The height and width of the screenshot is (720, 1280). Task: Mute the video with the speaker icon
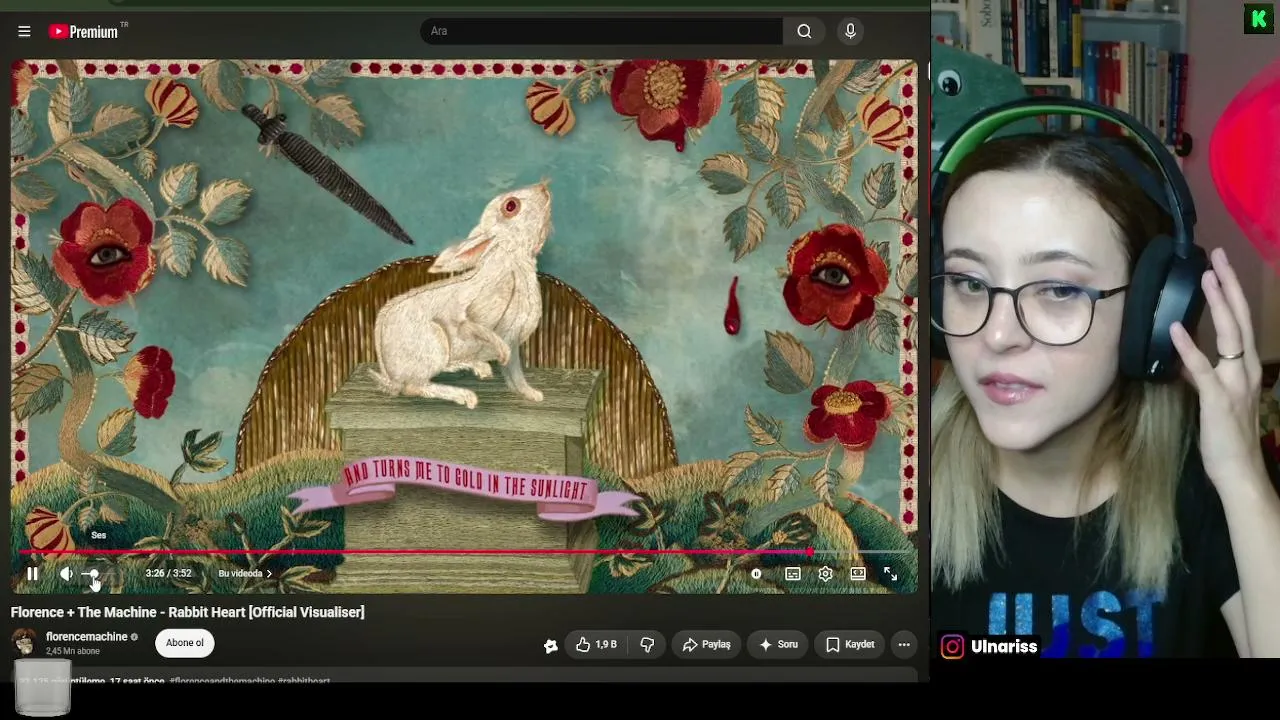point(66,574)
